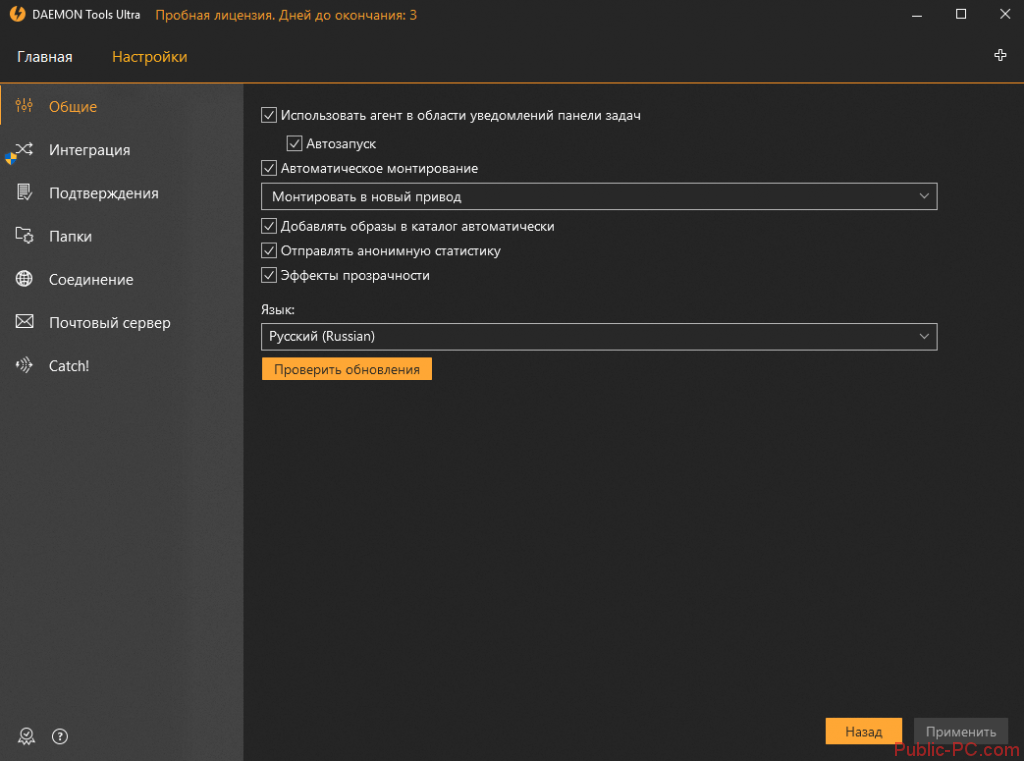Switch to the Главная tab

point(45,57)
